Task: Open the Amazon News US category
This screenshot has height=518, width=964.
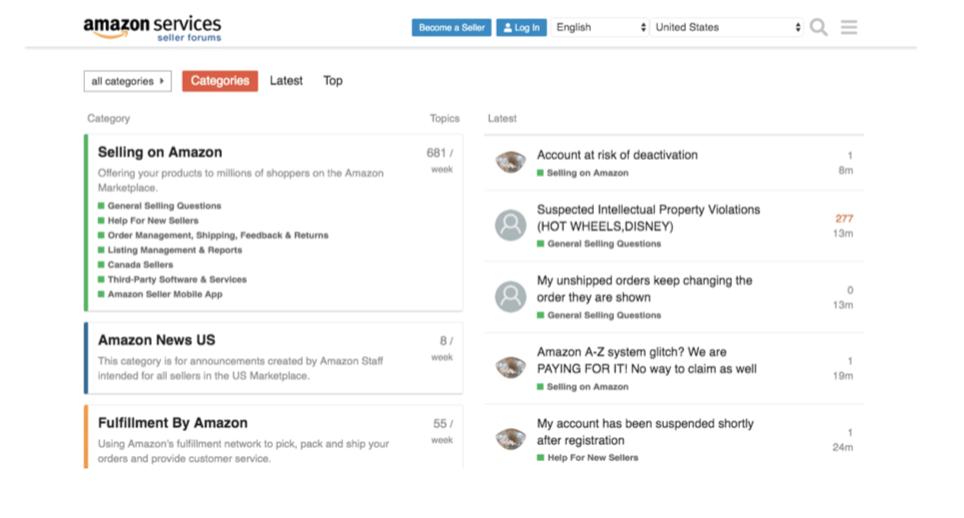Action: pos(157,340)
